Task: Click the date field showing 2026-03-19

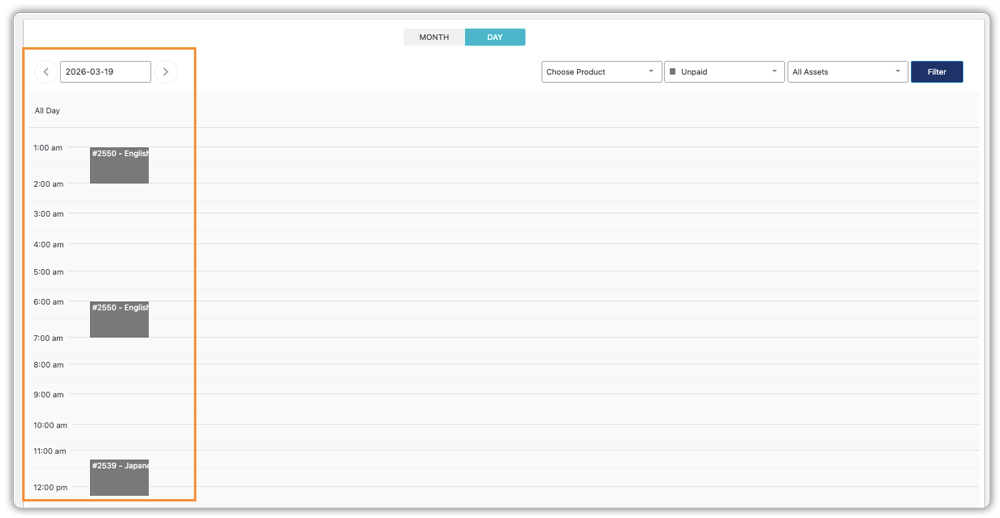Action: 105,72
